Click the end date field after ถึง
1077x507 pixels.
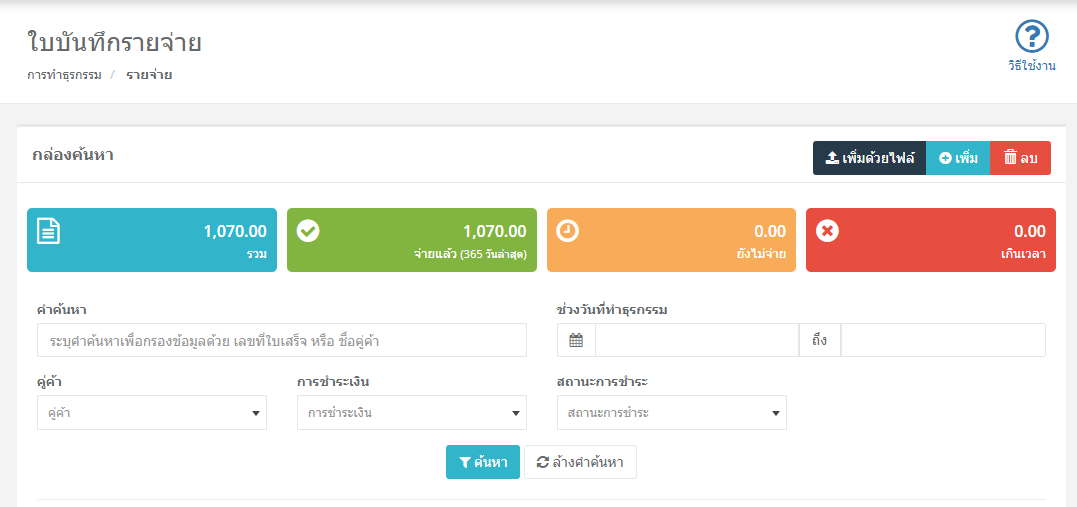943,340
